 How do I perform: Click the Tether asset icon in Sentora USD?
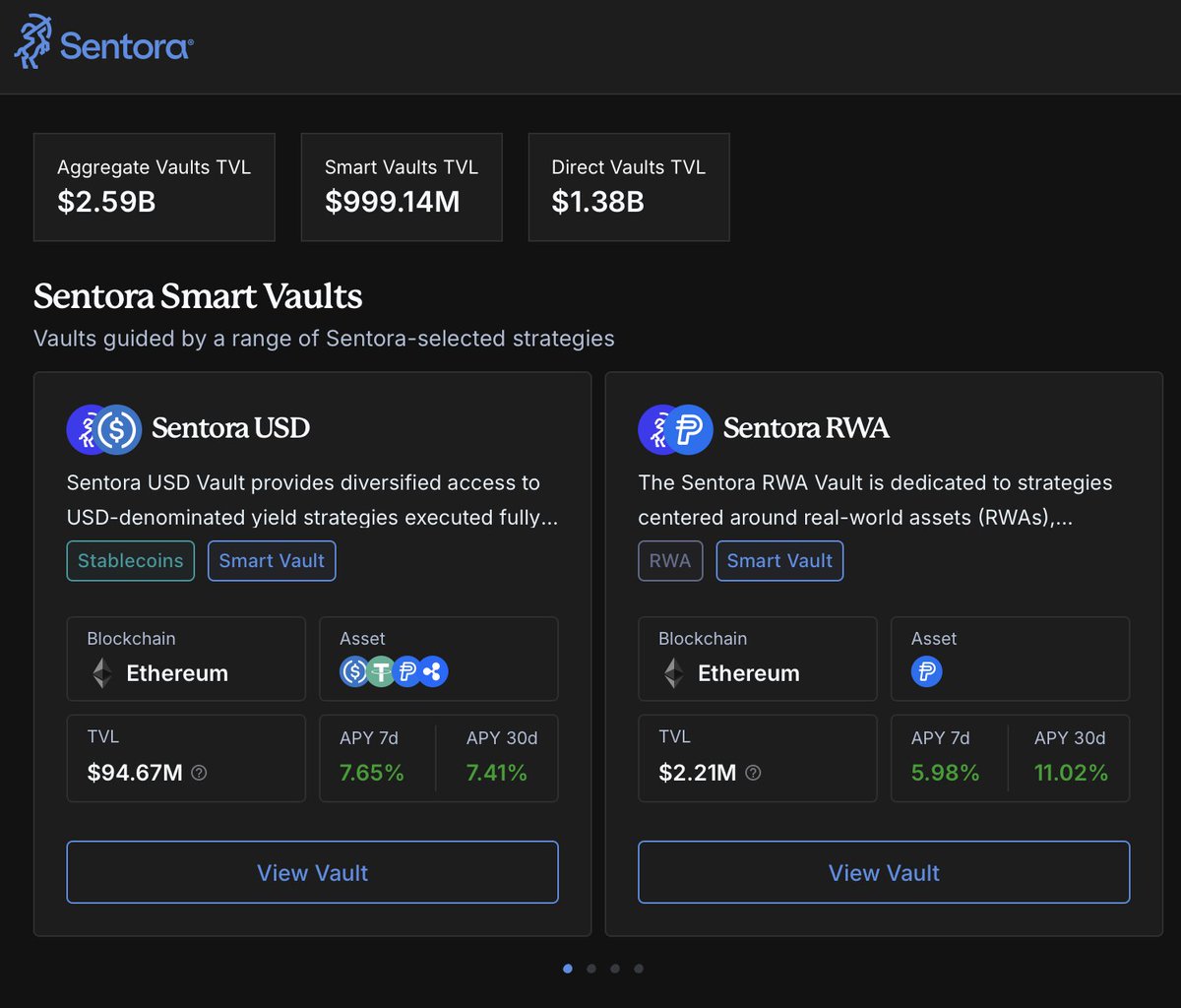pos(381,672)
